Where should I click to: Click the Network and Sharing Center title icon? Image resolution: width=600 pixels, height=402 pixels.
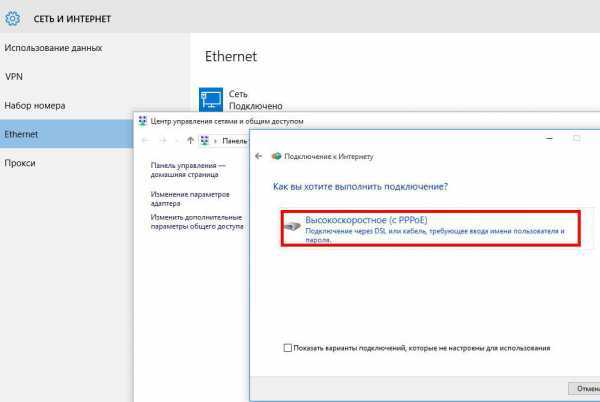(x=142, y=121)
